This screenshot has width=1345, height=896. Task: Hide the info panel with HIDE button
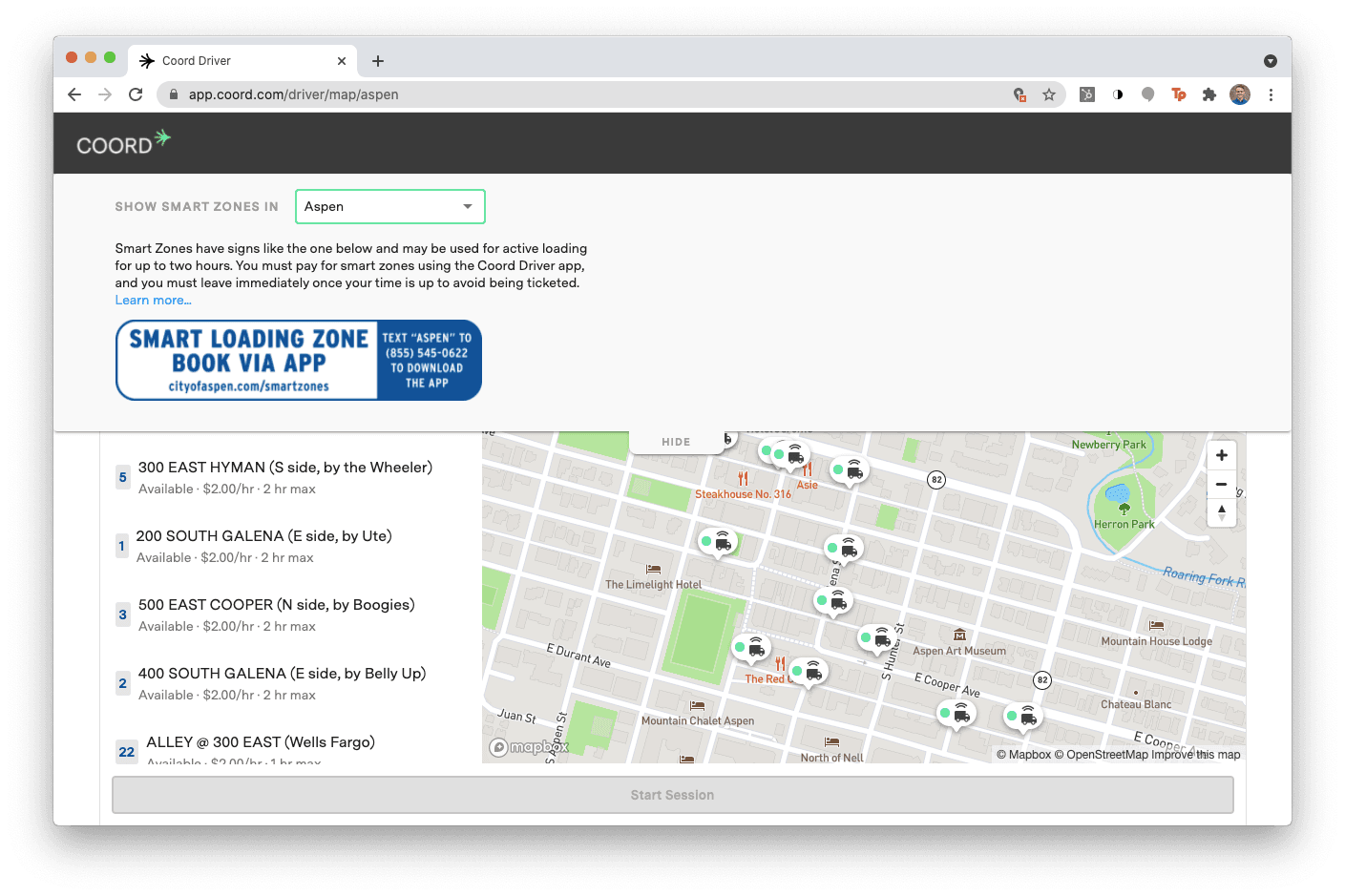(x=676, y=442)
